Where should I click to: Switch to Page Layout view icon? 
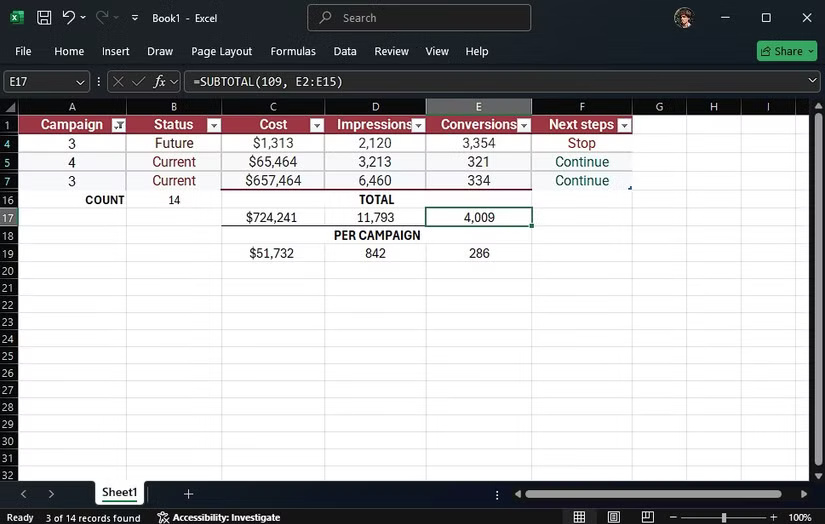[613, 517]
